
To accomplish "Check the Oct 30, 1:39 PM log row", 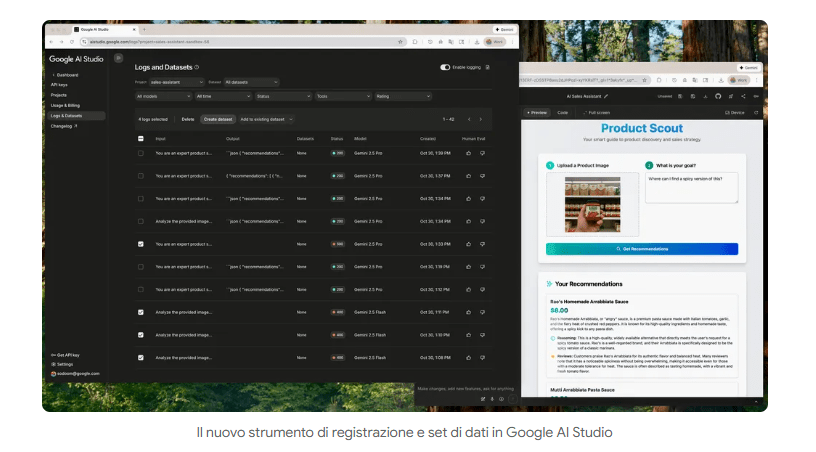I will point(141,153).
